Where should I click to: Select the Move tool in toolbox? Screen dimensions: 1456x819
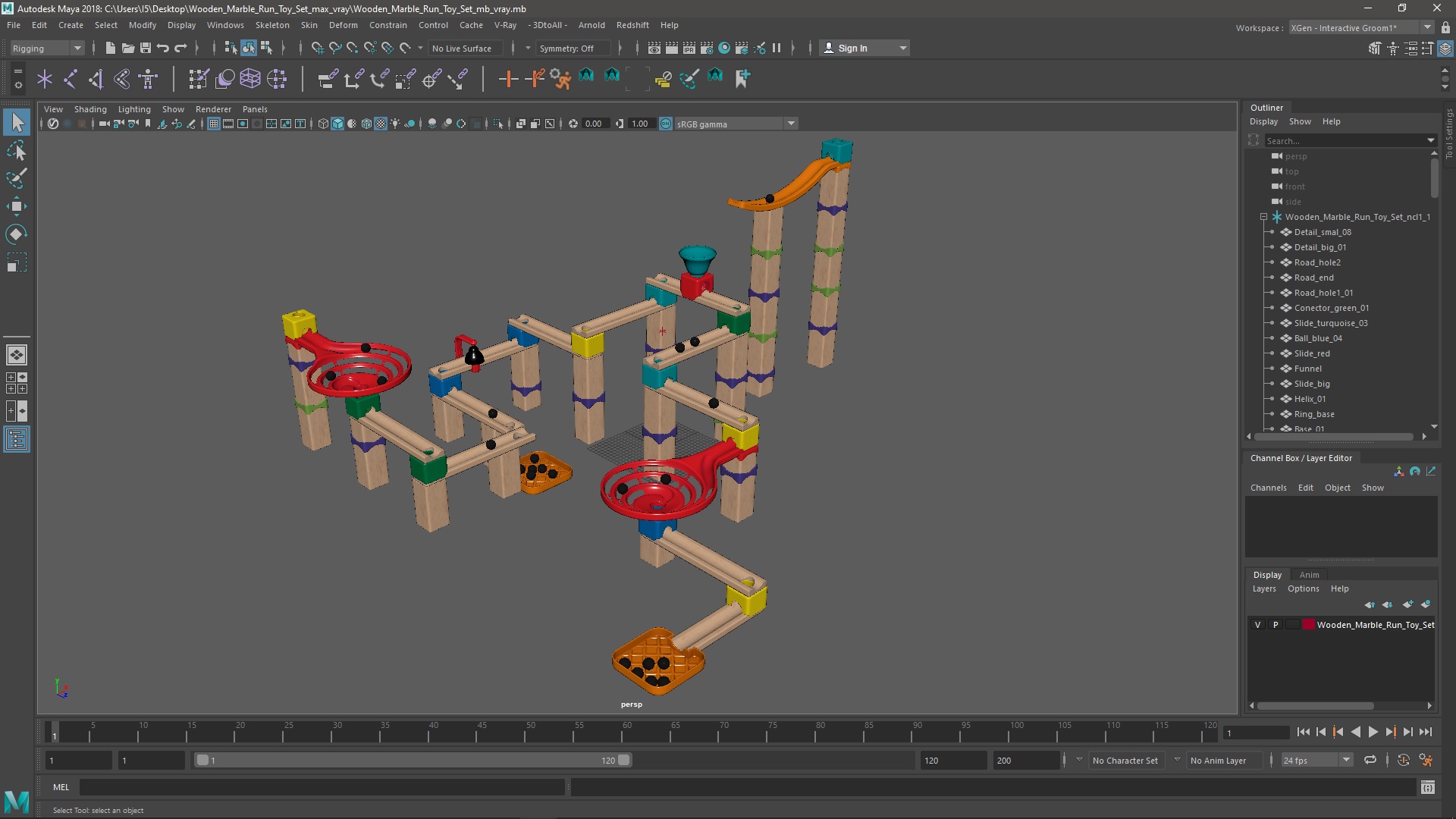pyautogui.click(x=17, y=206)
